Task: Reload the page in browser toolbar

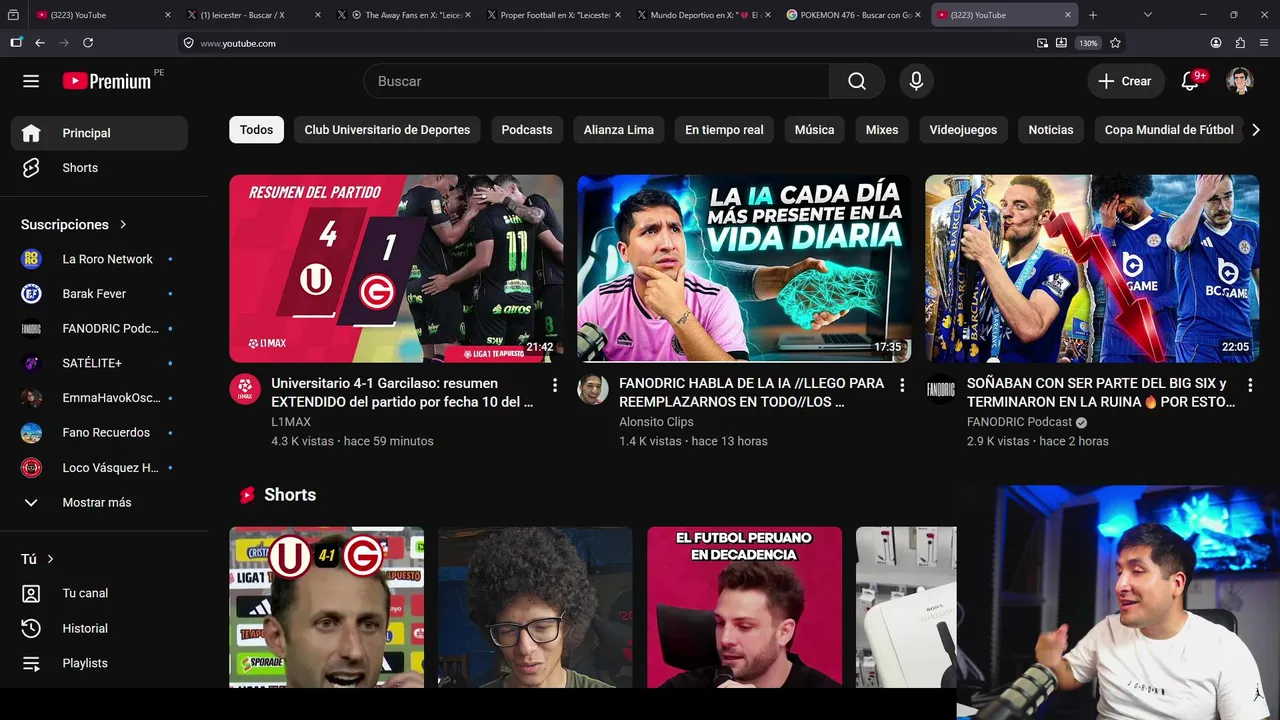Action: click(x=88, y=43)
